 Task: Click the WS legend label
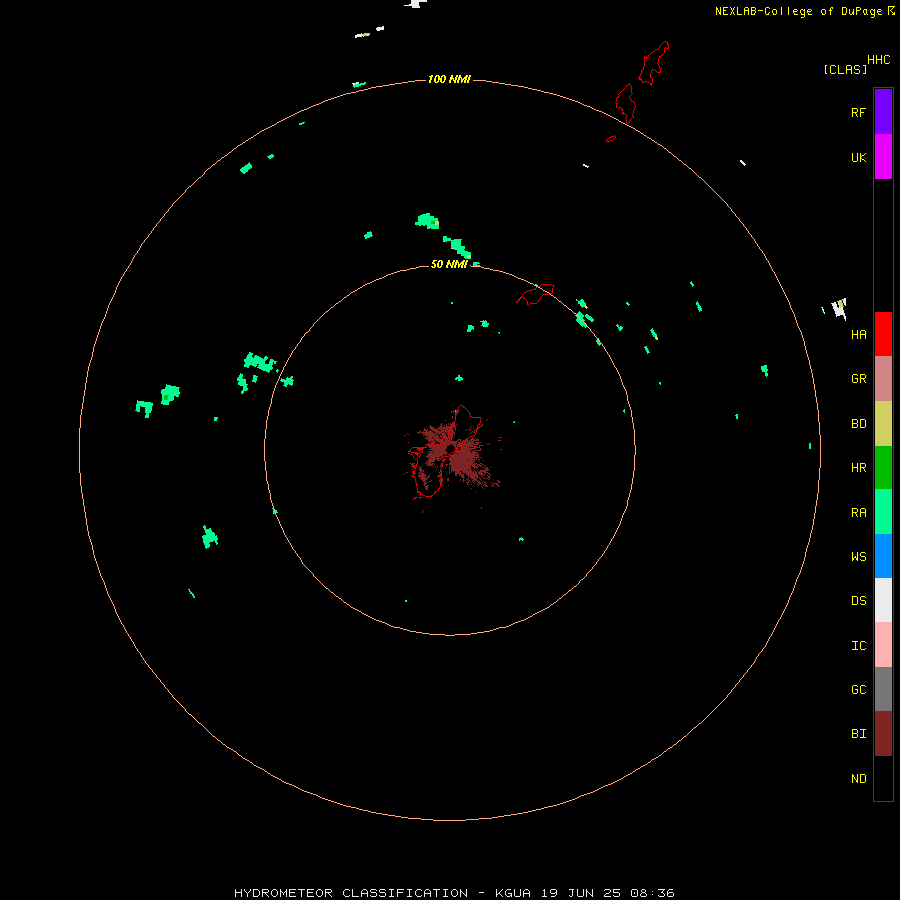858,556
